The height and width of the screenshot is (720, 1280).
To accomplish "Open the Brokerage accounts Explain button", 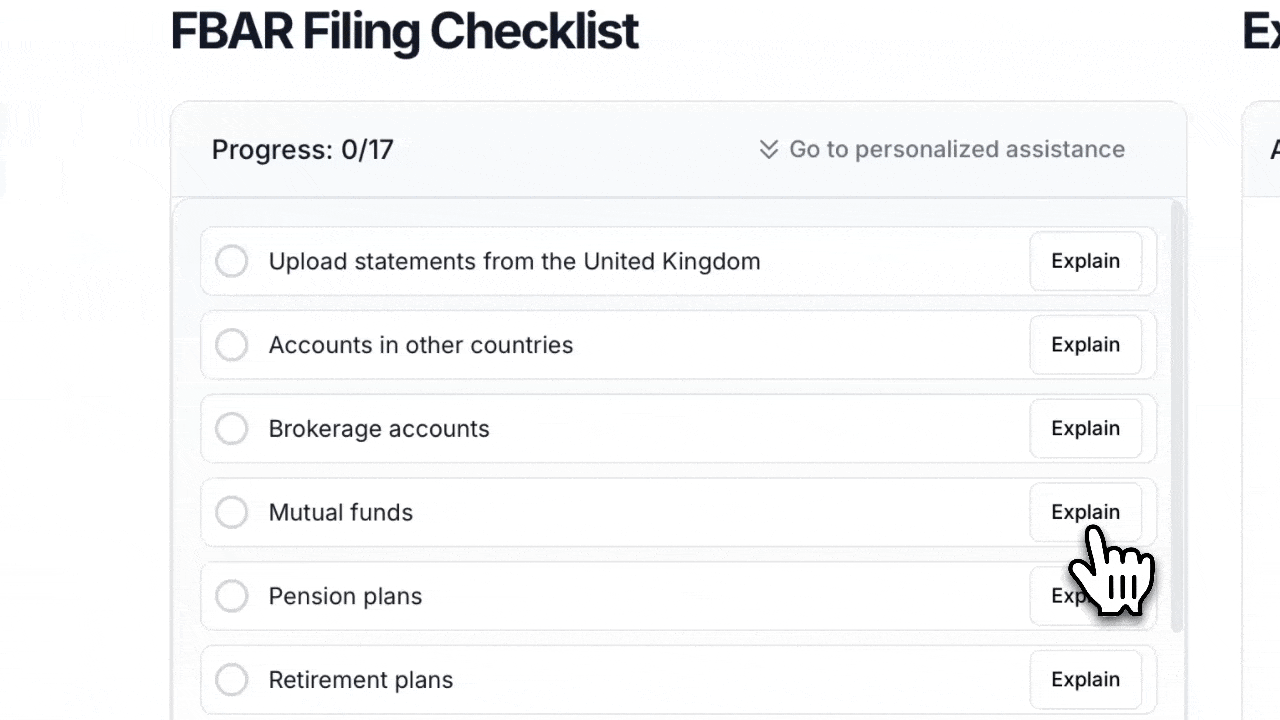I will coord(1085,429).
